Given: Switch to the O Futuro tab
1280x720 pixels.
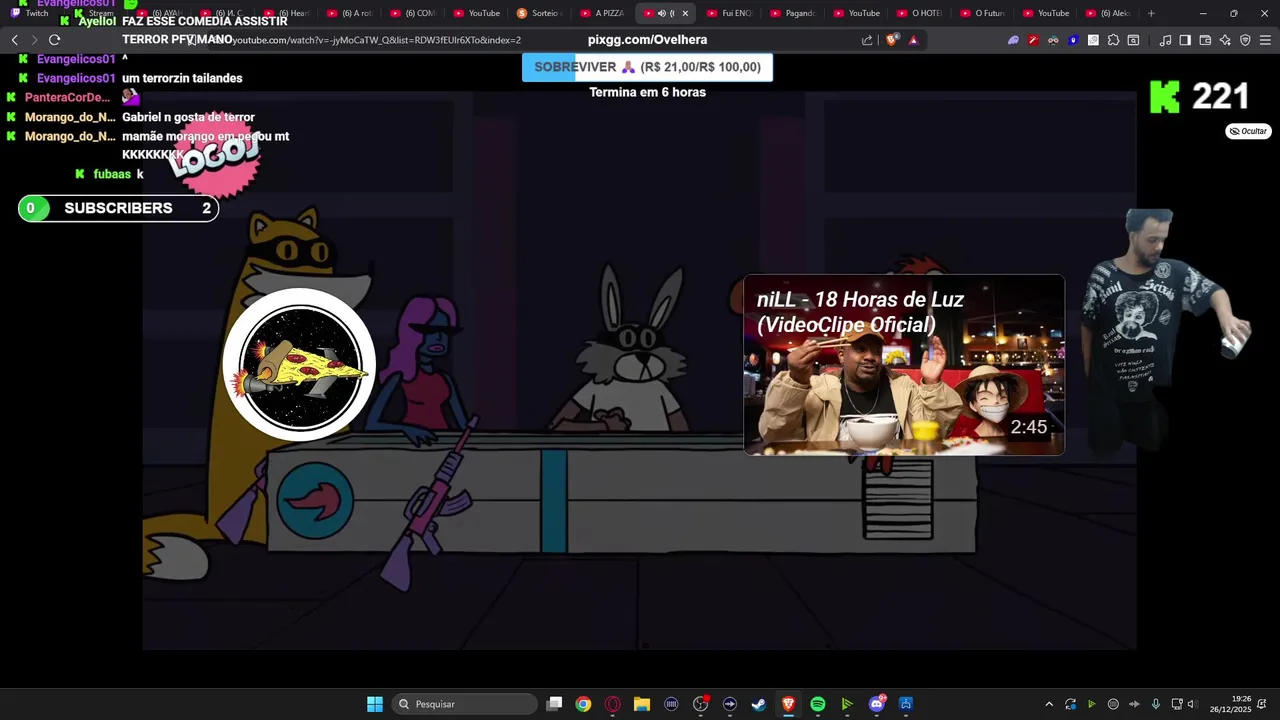Looking at the screenshot, I should pos(982,13).
